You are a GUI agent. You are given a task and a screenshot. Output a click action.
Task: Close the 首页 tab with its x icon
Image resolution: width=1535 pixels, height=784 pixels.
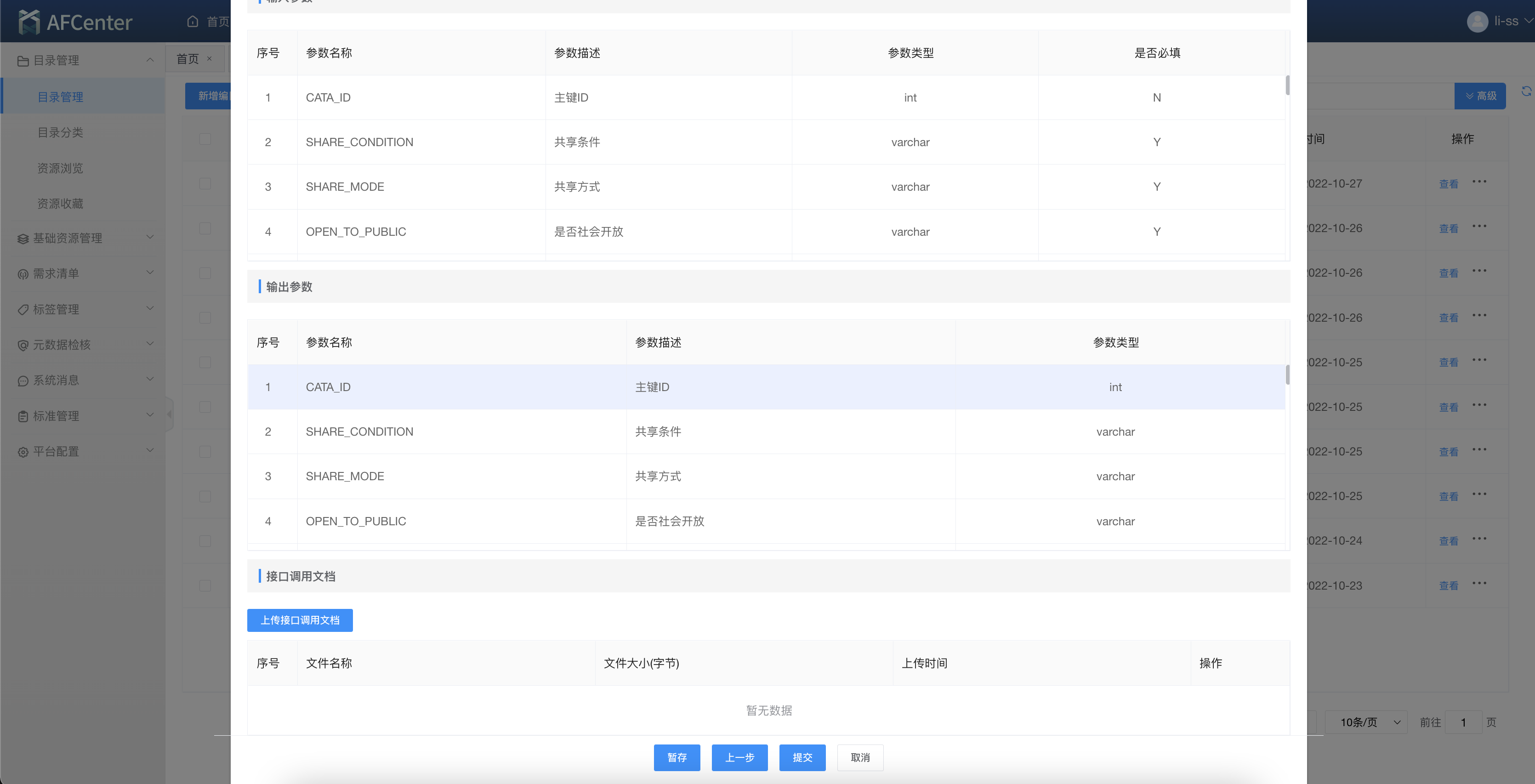209,58
